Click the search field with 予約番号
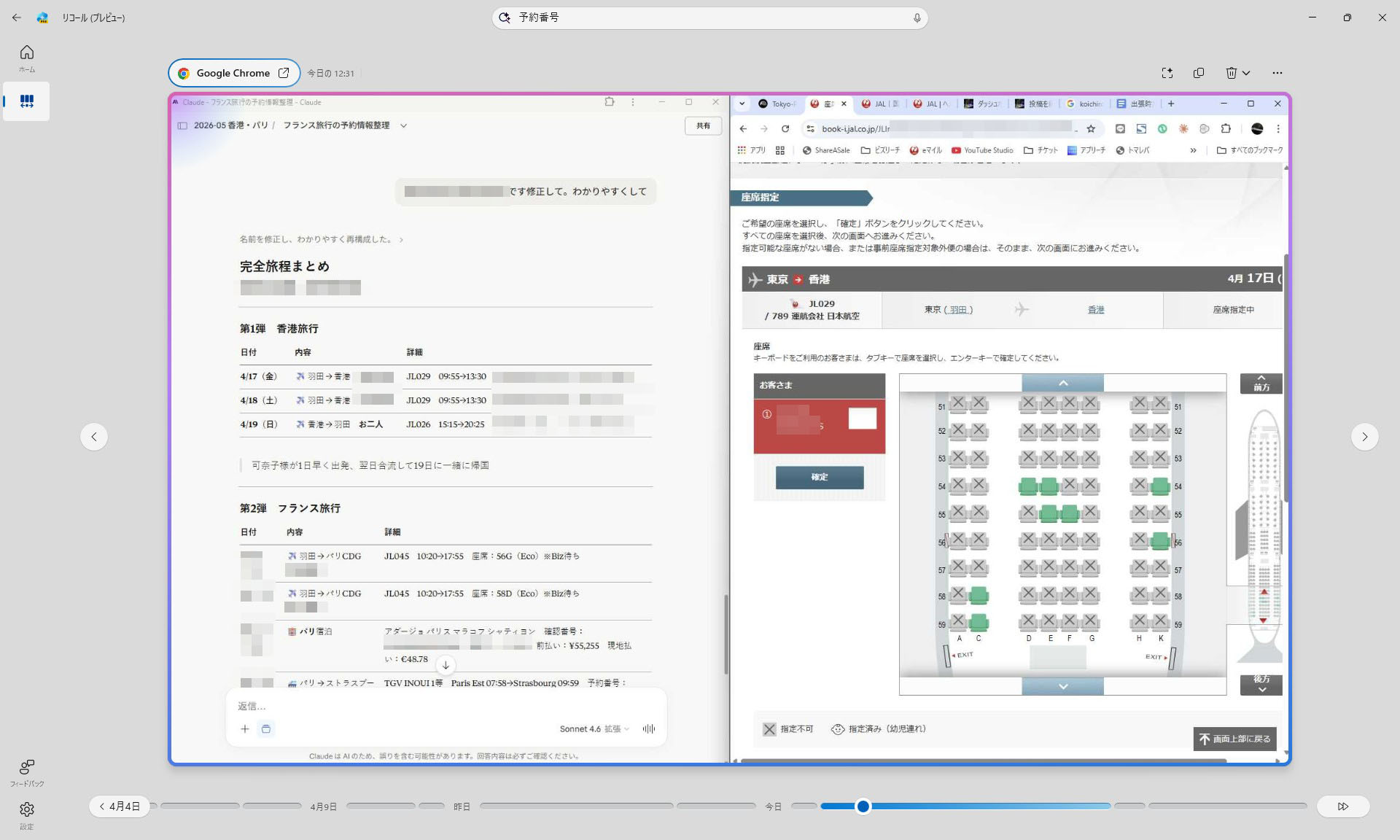This screenshot has width=1400, height=840. [707, 17]
